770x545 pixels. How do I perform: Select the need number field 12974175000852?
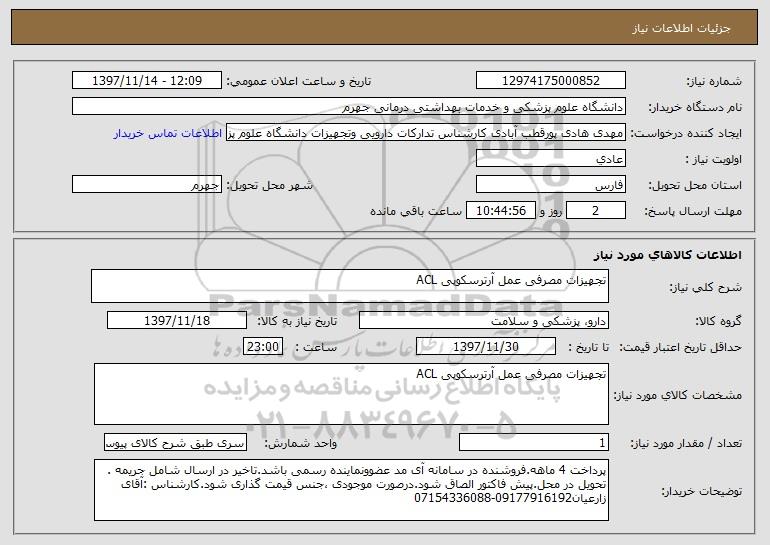coord(550,81)
